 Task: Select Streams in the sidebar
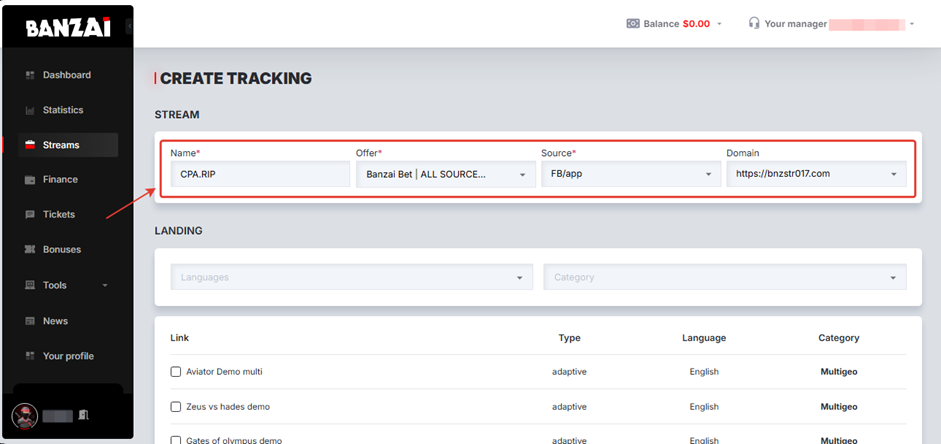(x=68, y=145)
